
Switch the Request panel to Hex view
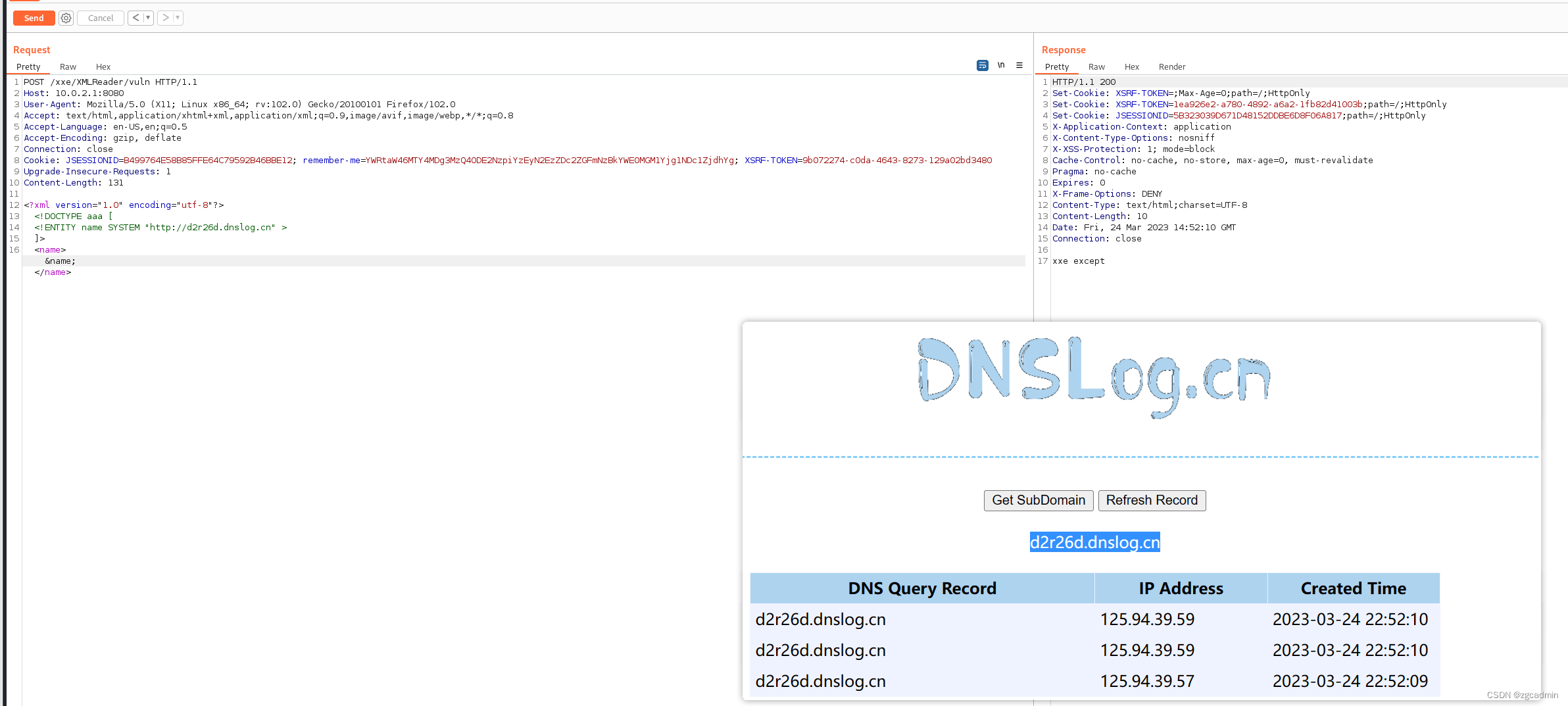coord(103,67)
